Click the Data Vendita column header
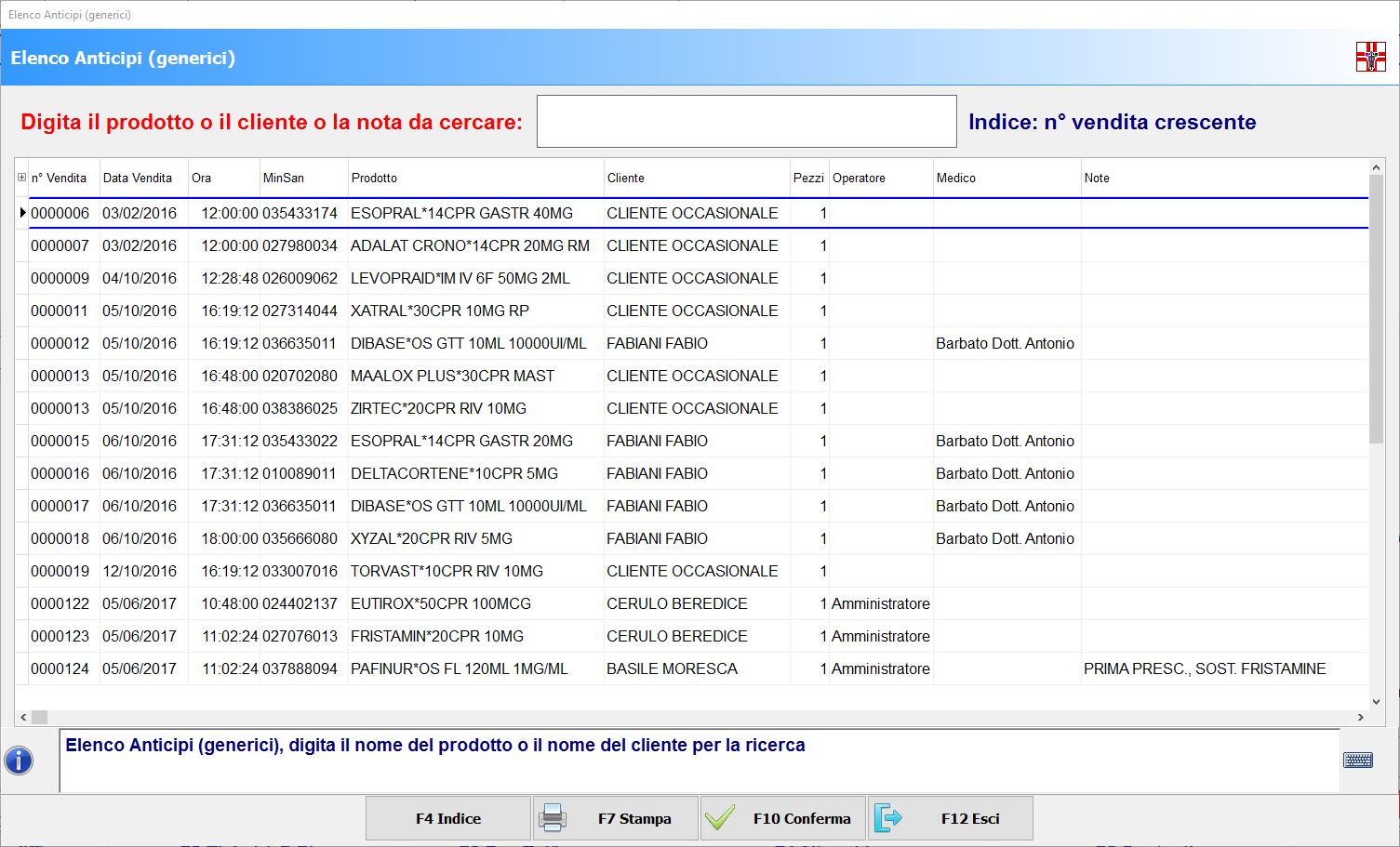 pos(138,178)
